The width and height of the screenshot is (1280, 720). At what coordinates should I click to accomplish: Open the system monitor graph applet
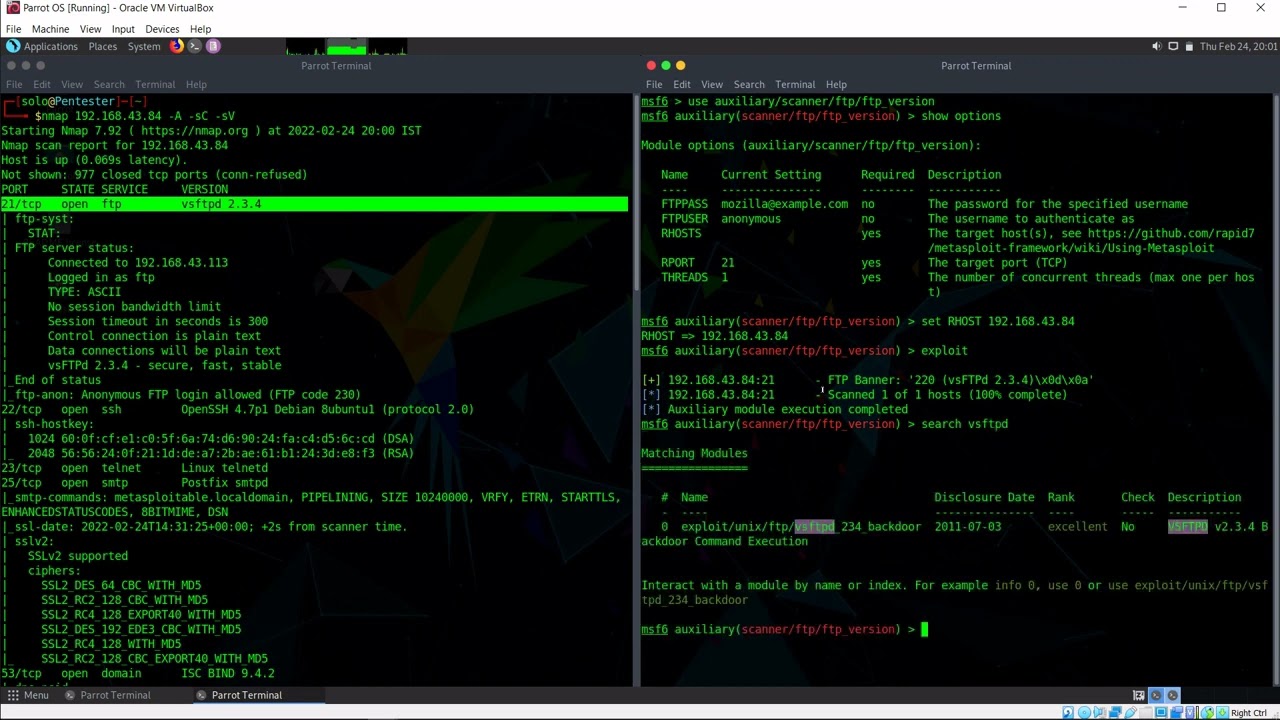click(x=347, y=46)
